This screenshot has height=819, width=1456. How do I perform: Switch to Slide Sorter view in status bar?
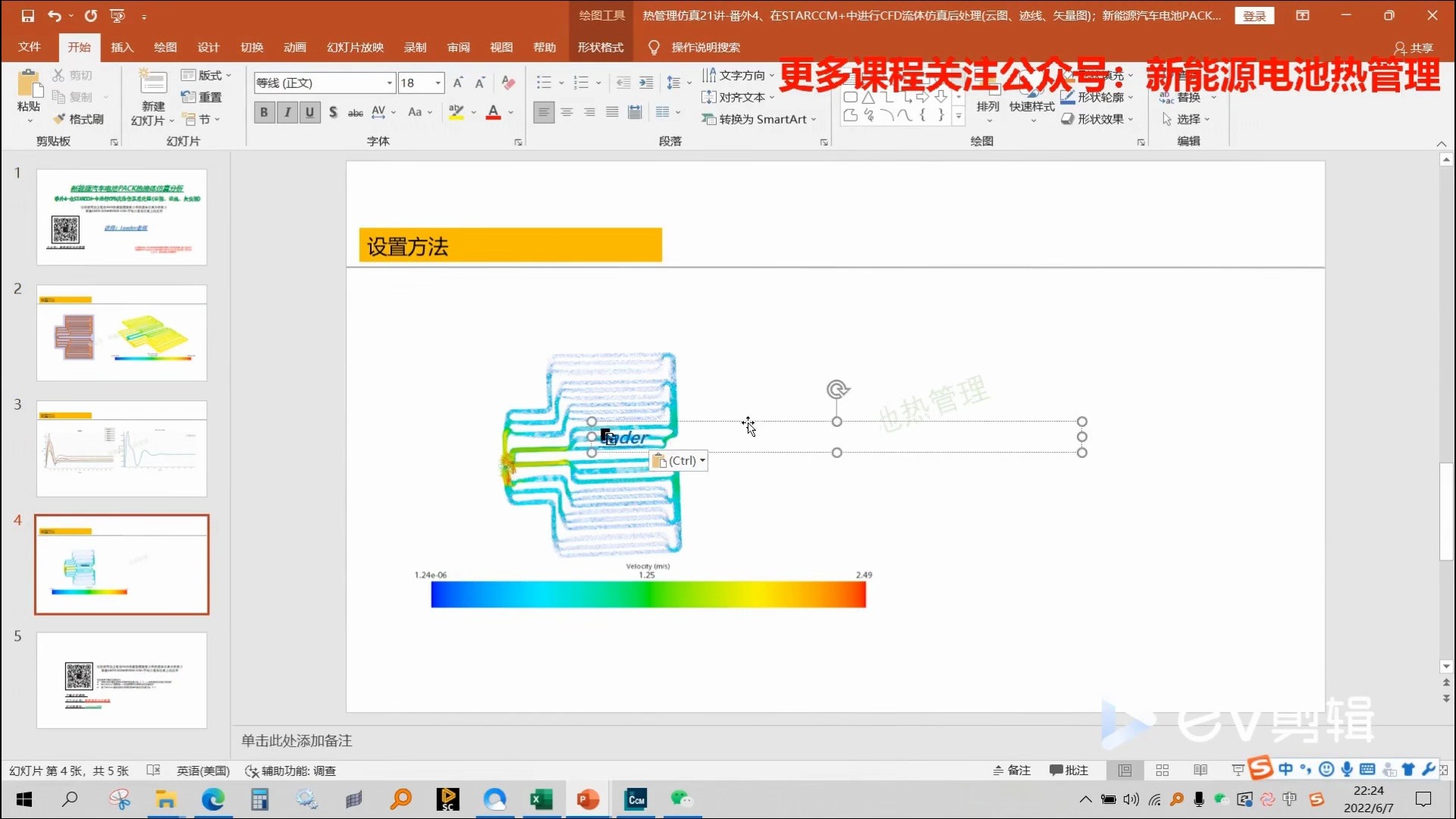click(x=1162, y=770)
